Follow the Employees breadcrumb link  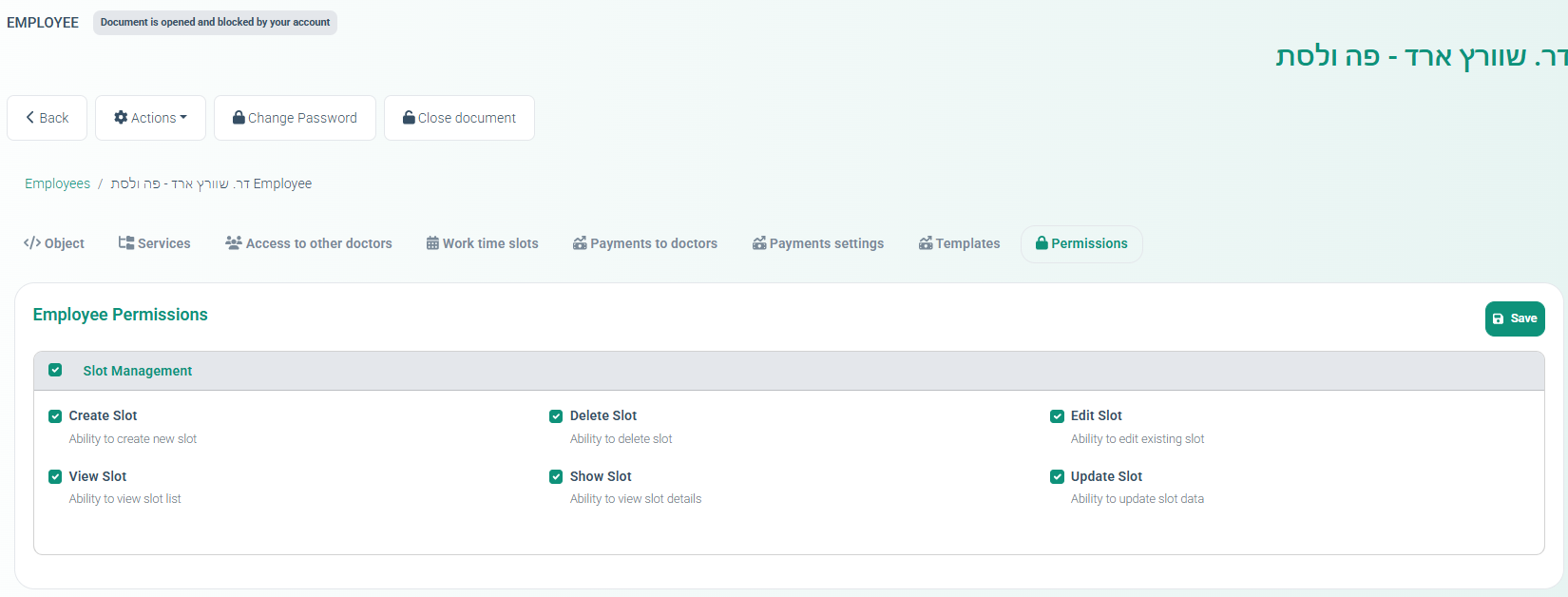pyautogui.click(x=57, y=183)
